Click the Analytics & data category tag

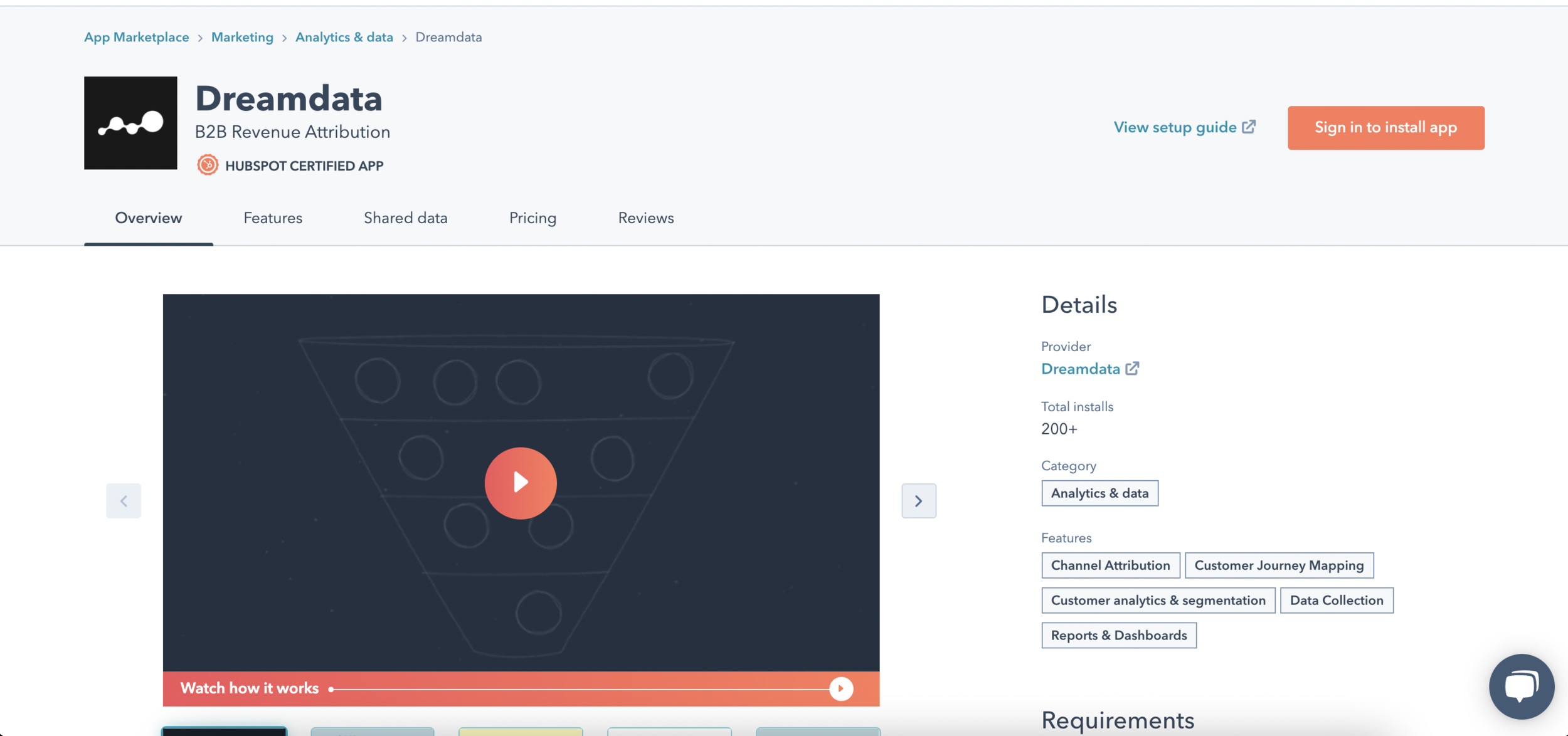1099,493
